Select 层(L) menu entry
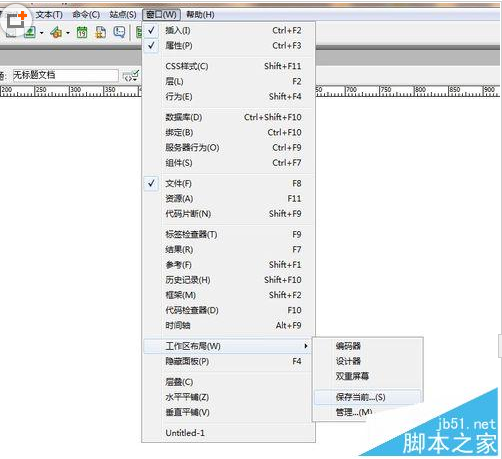 tap(229, 82)
